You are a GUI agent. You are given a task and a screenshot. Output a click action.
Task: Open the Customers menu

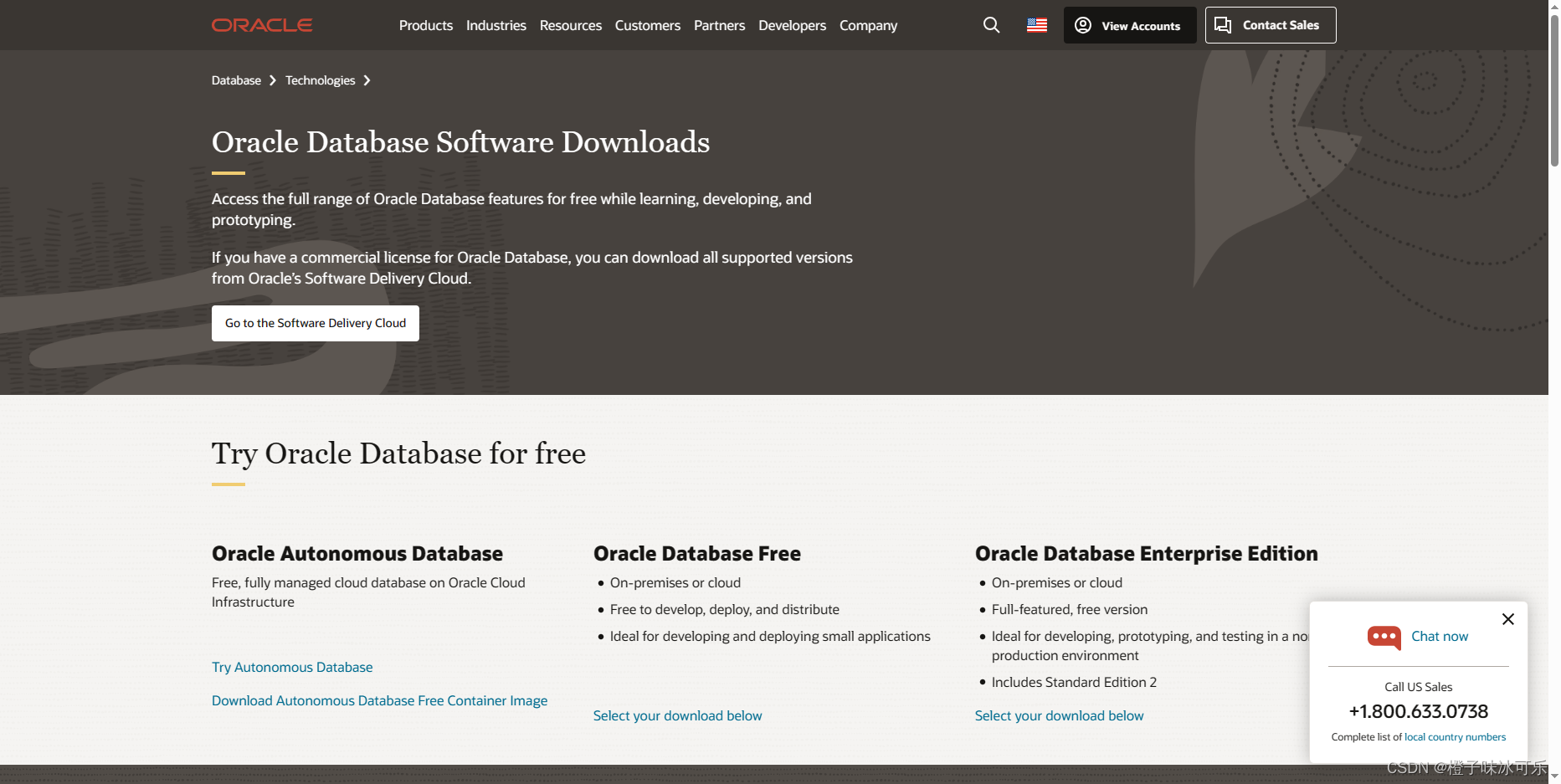648,25
